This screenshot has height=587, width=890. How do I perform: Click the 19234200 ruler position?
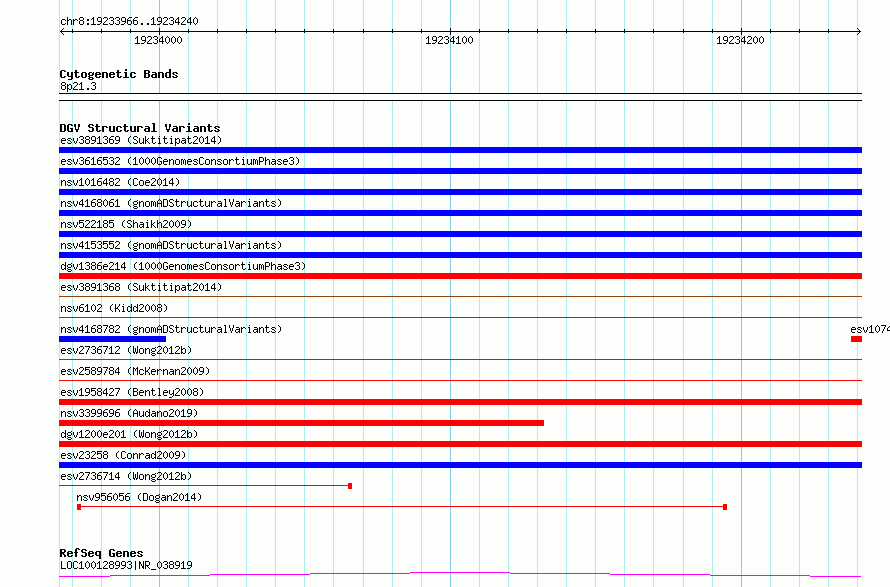pyautogui.click(x=740, y=40)
